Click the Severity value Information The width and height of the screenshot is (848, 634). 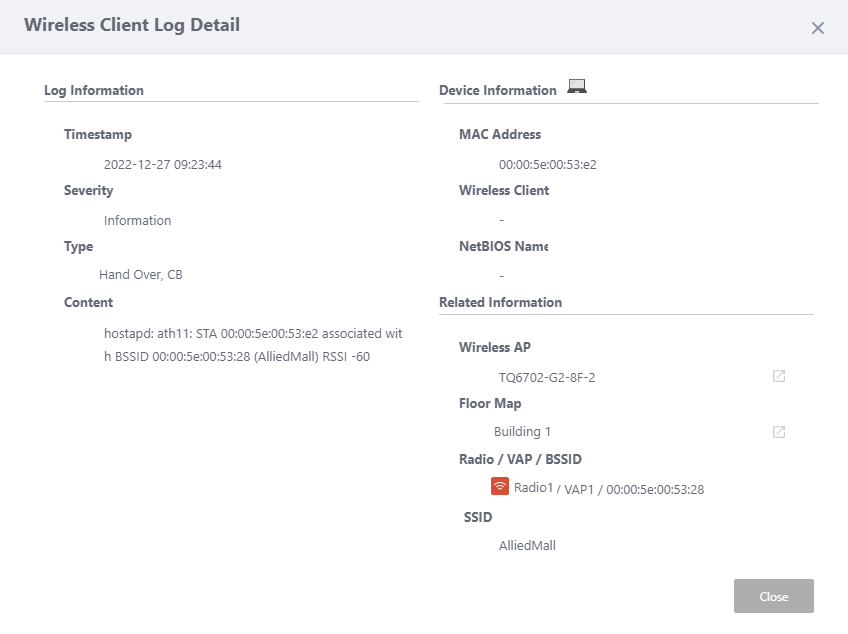point(137,221)
